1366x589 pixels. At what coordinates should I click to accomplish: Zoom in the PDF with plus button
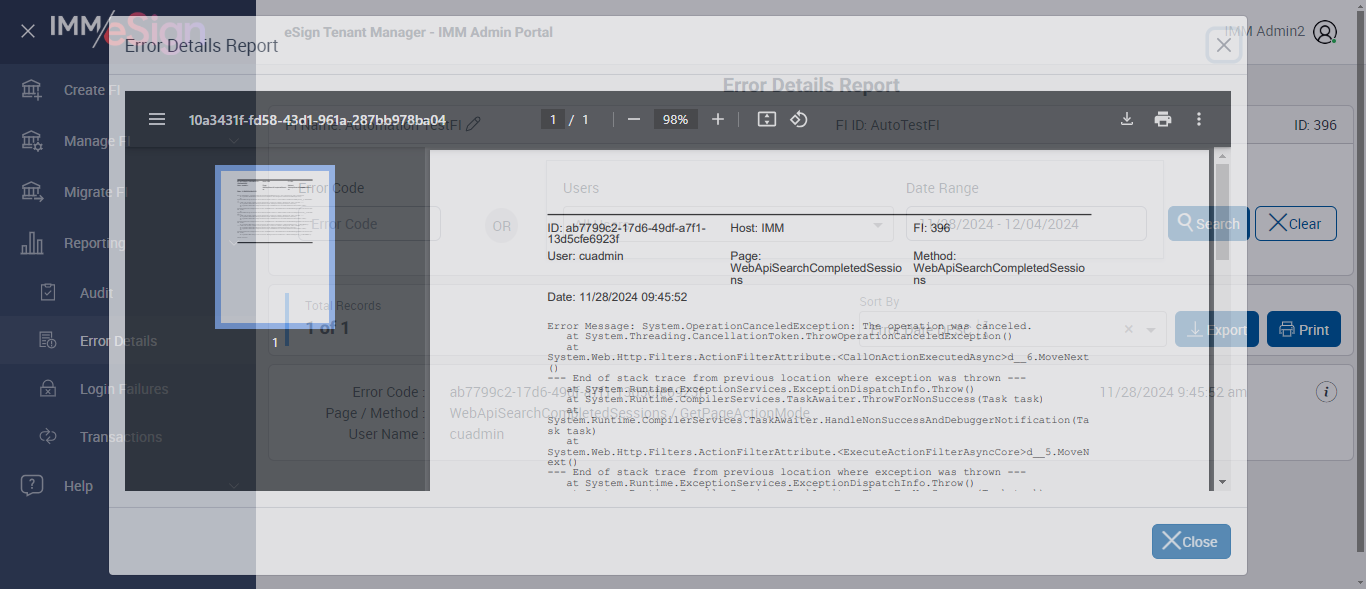718,119
